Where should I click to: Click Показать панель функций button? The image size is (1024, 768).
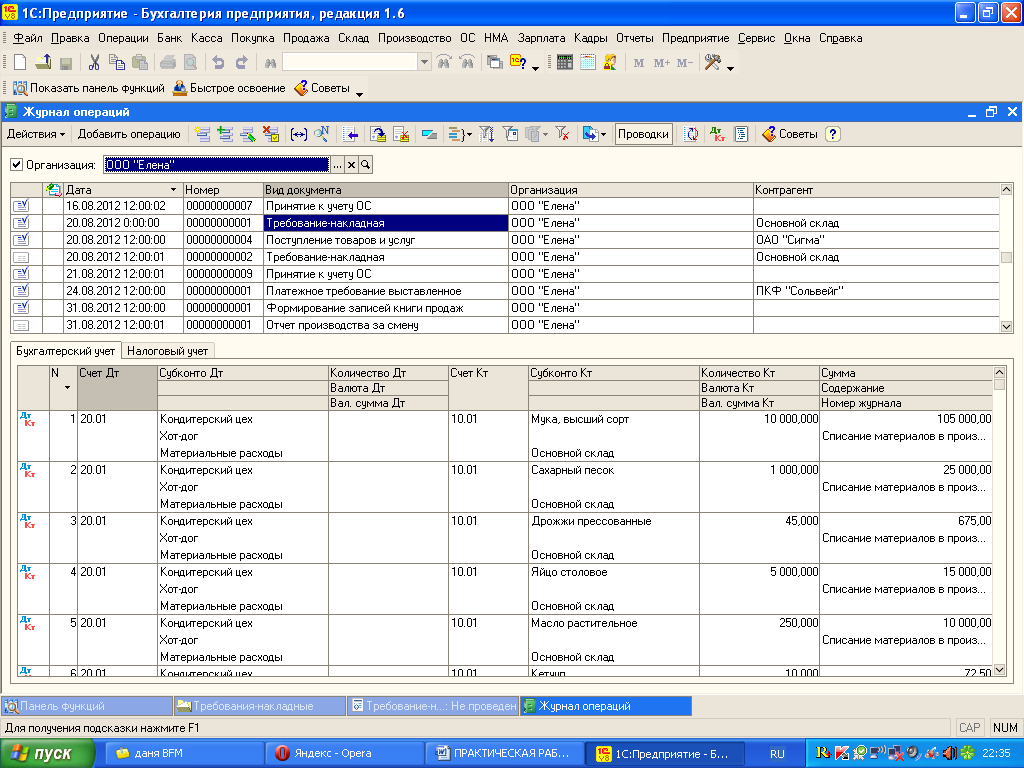pyautogui.click(x=89, y=88)
